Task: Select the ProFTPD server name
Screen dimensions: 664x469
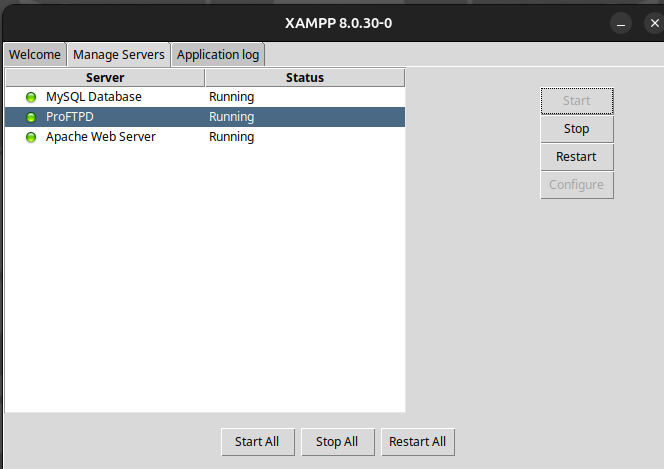Action: 70,117
